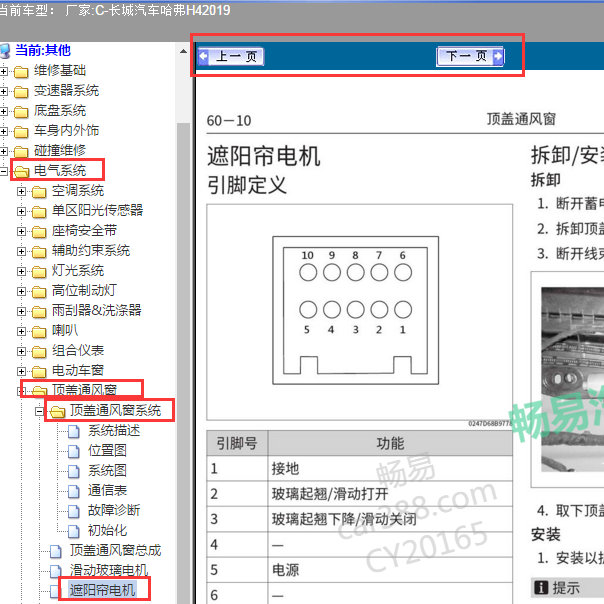Expand the 座椅安全带 subfolder
Viewport: 604px width, 604px height.
click(x=22, y=232)
